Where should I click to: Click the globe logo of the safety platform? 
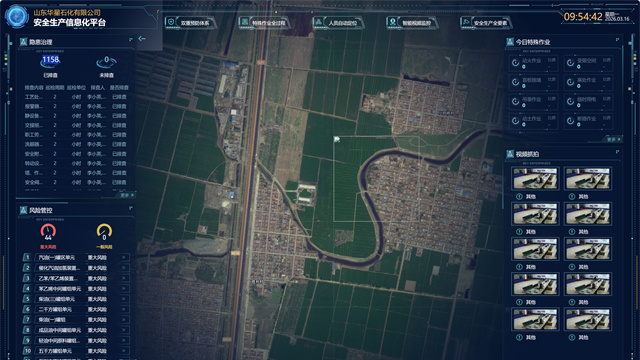click(16, 16)
